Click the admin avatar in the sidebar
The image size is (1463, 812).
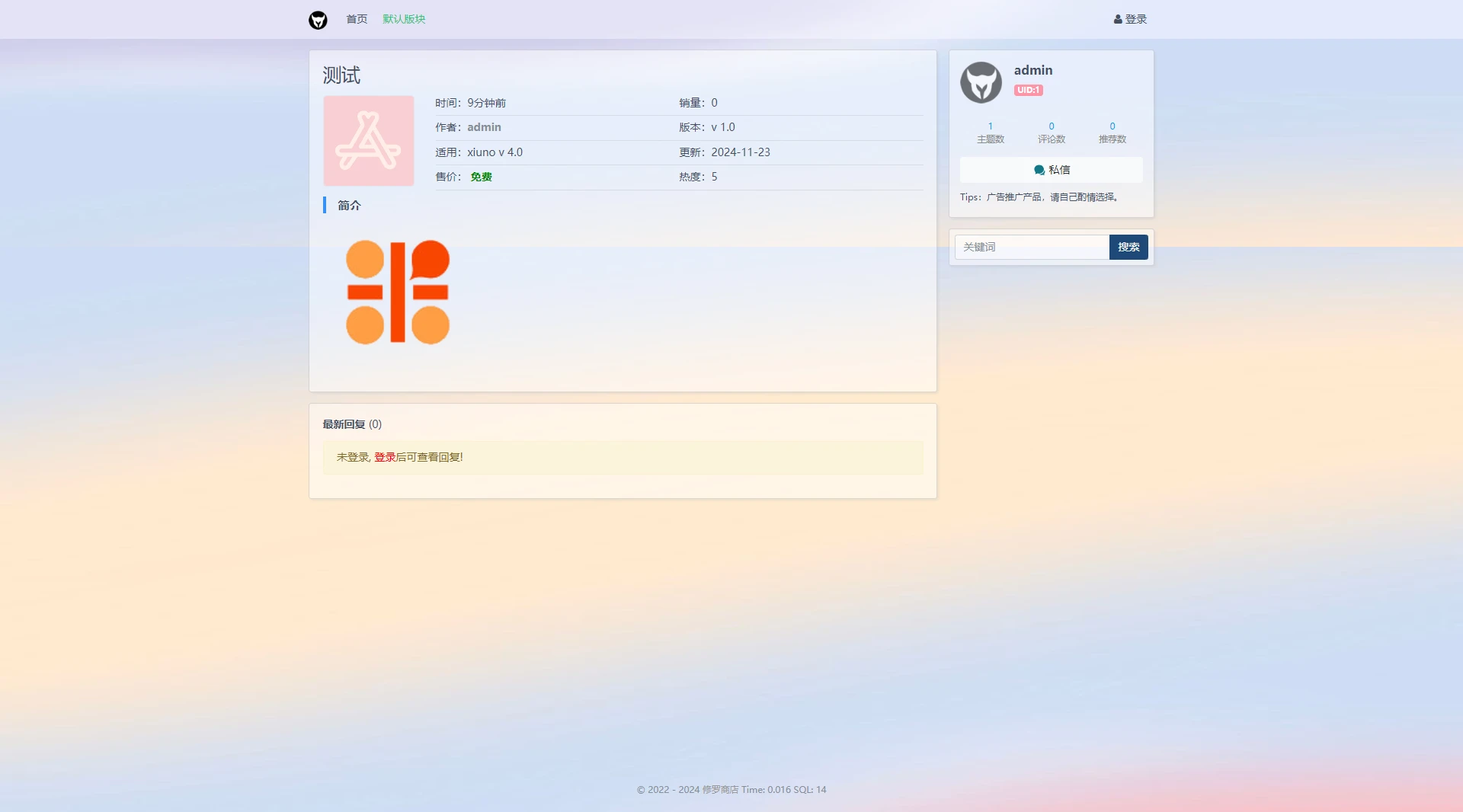(x=981, y=82)
